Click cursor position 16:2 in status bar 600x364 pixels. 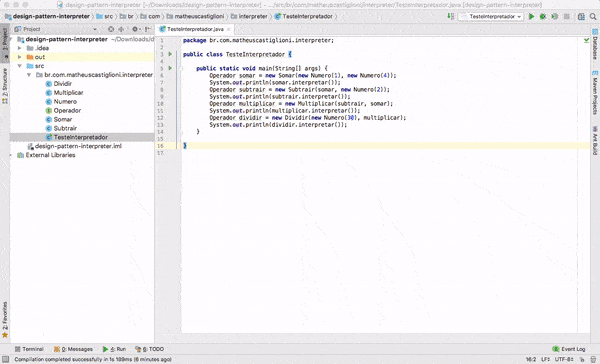(531, 359)
